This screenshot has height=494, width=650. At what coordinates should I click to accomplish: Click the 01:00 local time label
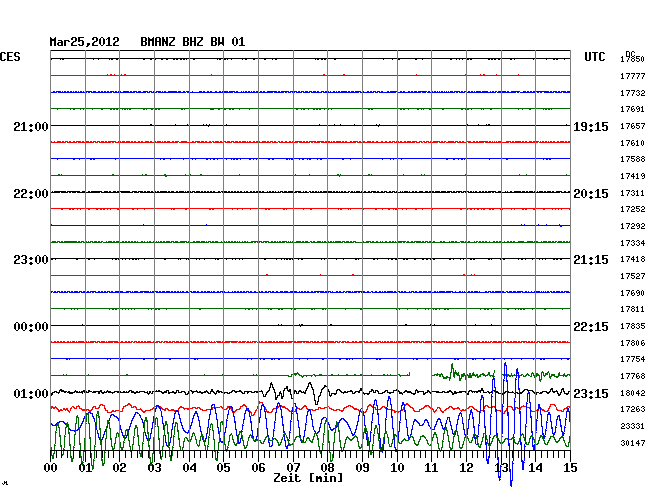pos(31,393)
